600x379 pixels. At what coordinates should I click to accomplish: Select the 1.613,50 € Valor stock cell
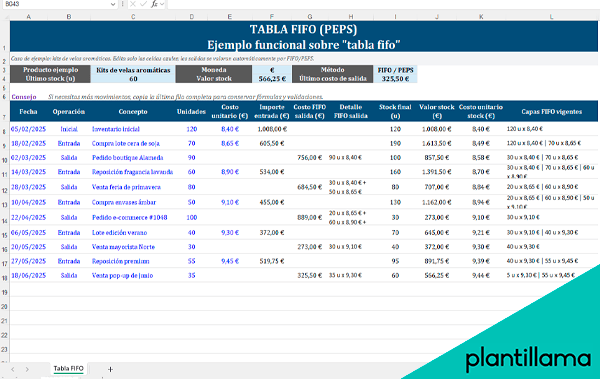437,144
